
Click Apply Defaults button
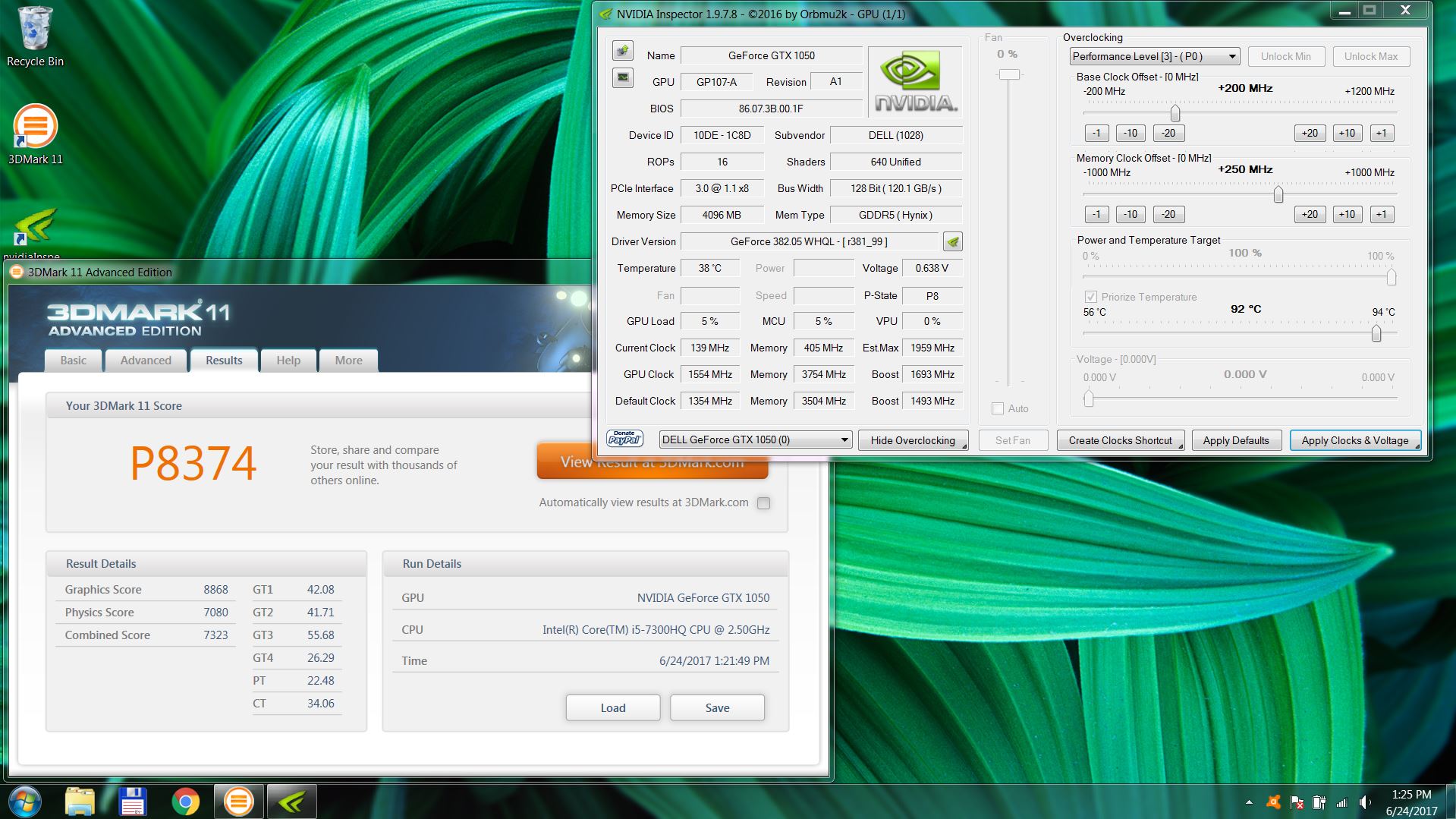coord(1236,440)
